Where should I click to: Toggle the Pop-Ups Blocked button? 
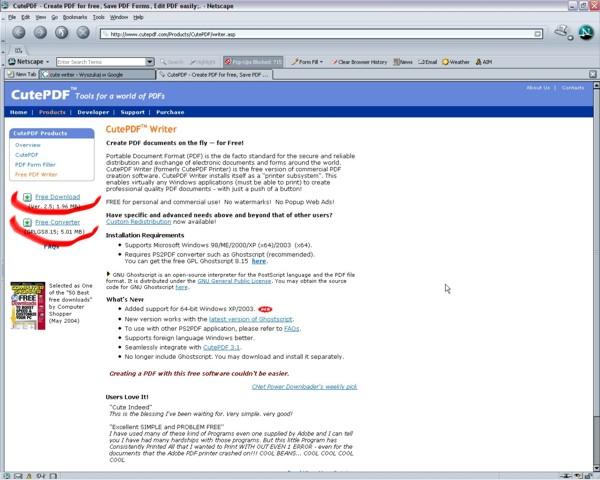(253, 62)
